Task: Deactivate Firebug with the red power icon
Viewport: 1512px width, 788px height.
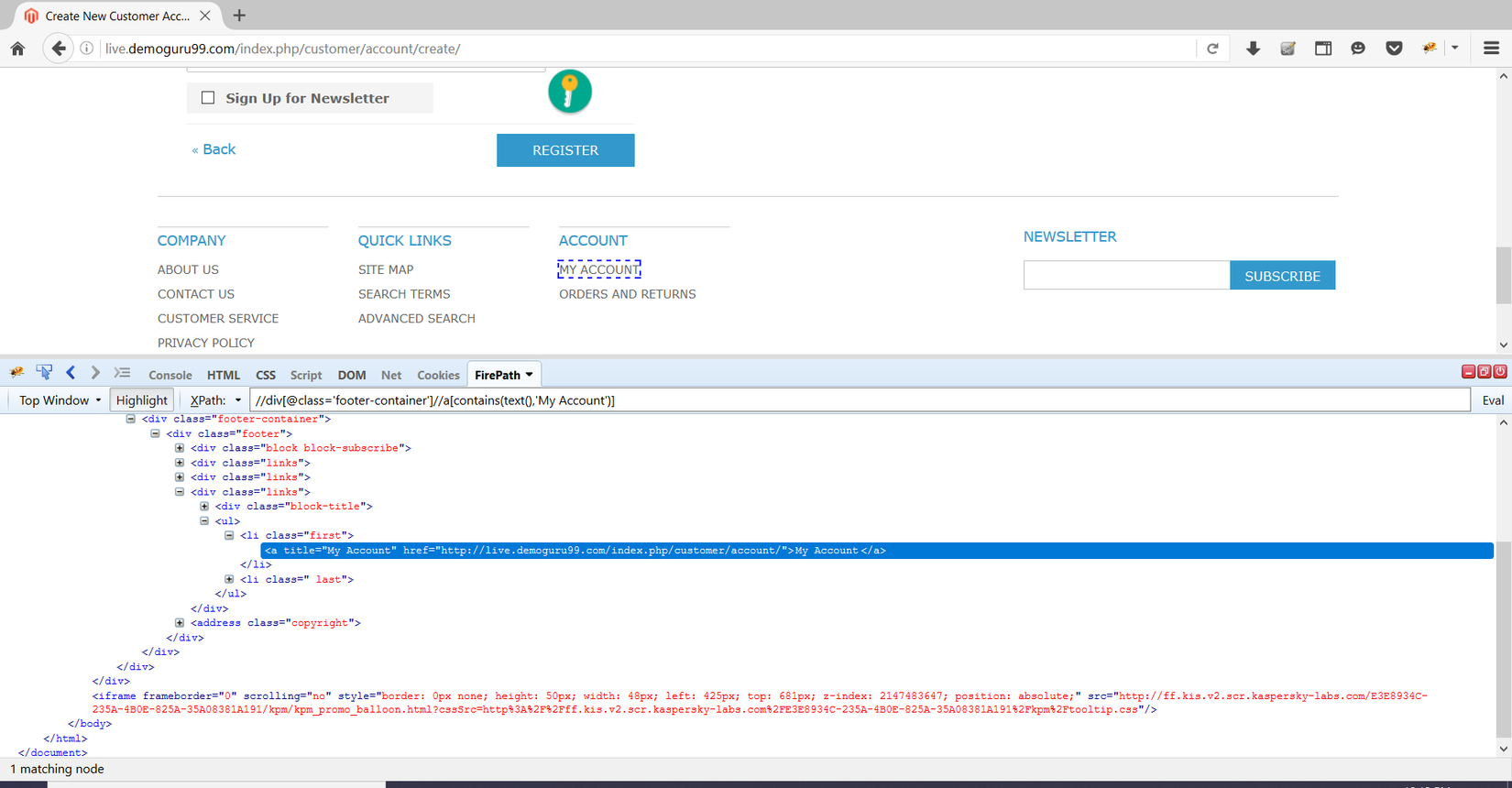Action: point(1500,371)
